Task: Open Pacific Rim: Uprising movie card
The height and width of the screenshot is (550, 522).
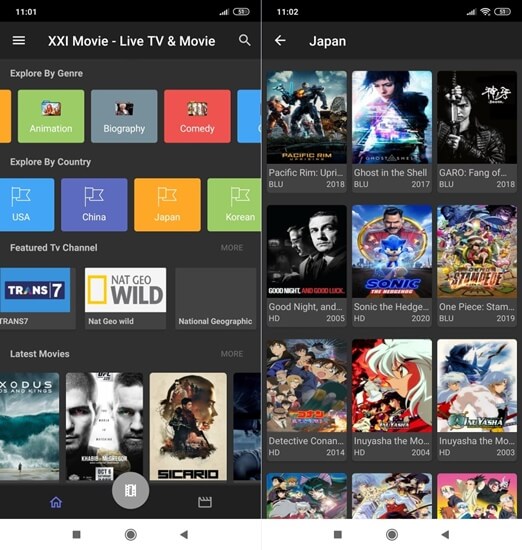Action: click(x=307, y=132)
